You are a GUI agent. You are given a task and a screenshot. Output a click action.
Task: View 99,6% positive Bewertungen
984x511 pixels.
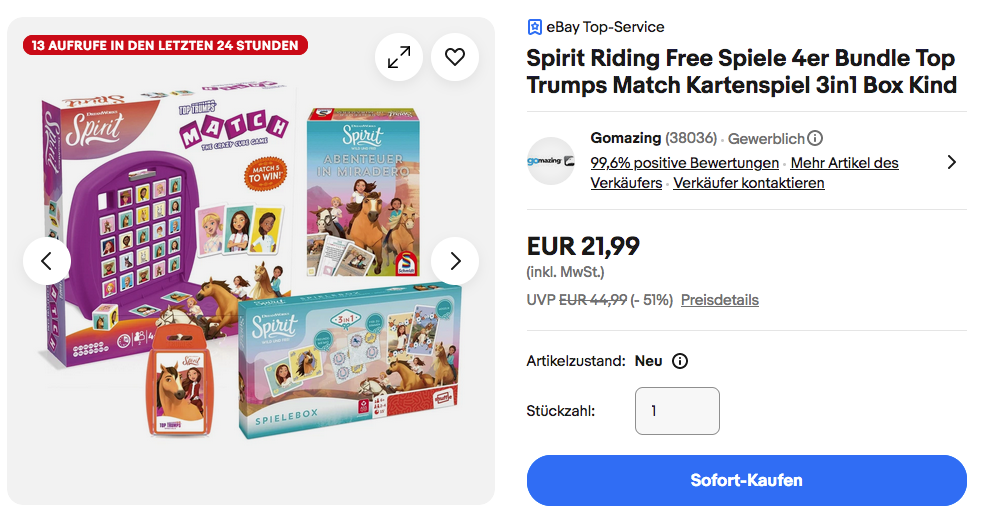tap(684, 163)
